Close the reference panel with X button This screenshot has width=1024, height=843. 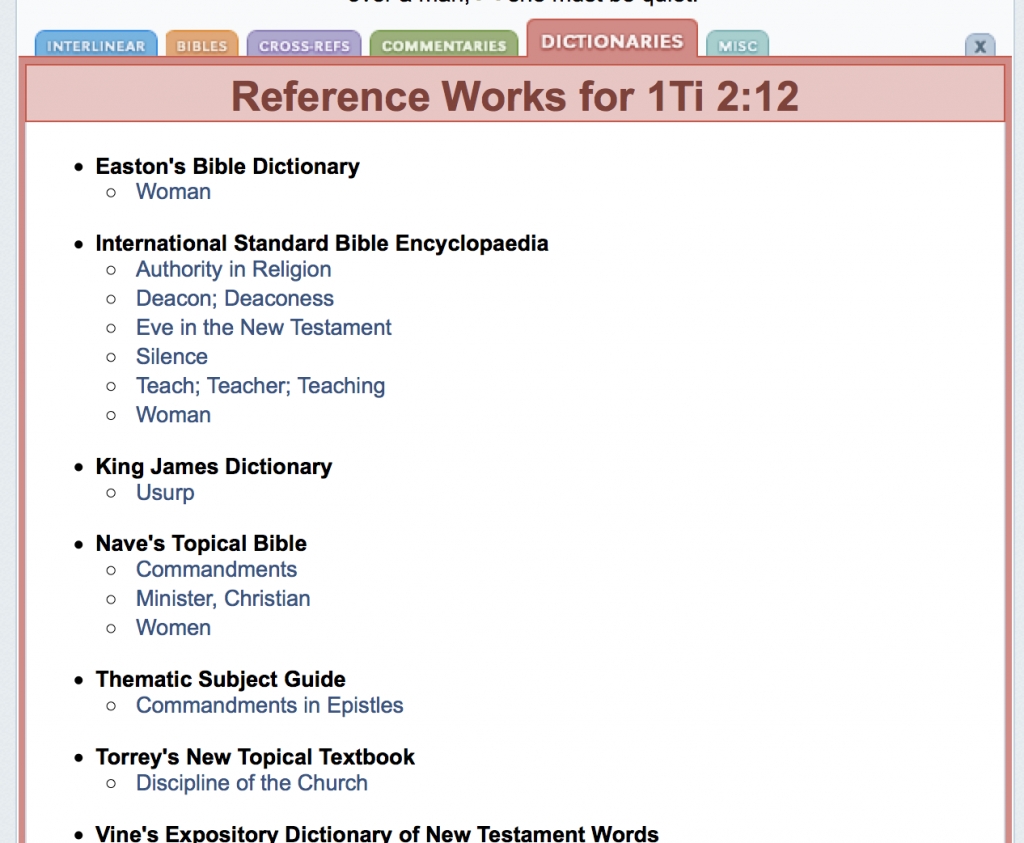pyautogui.click(x=979, y=46)
